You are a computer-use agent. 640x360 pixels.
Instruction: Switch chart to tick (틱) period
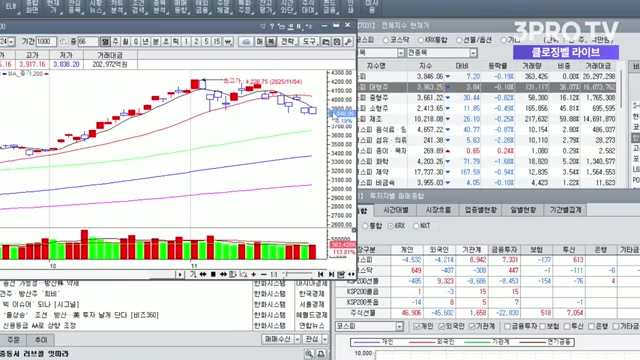pos(176,42)
